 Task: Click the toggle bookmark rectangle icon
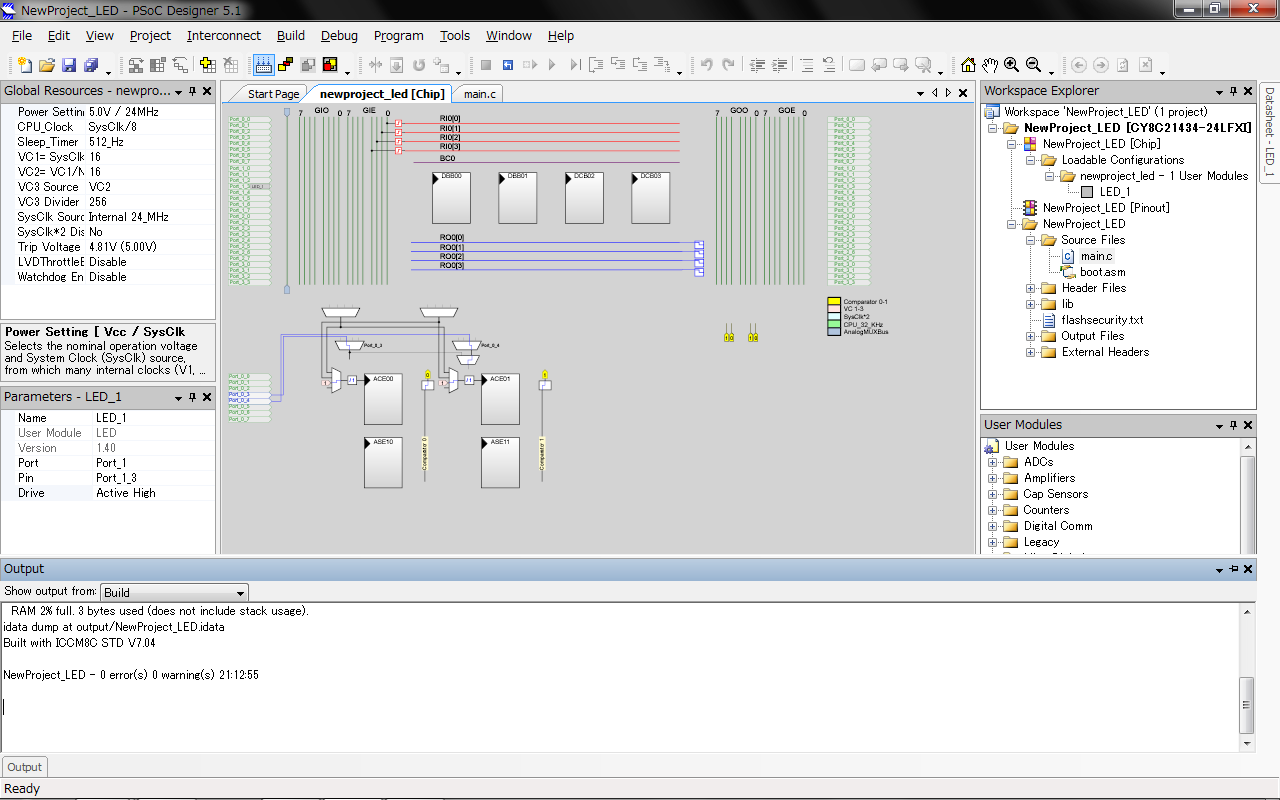point(857,65)
